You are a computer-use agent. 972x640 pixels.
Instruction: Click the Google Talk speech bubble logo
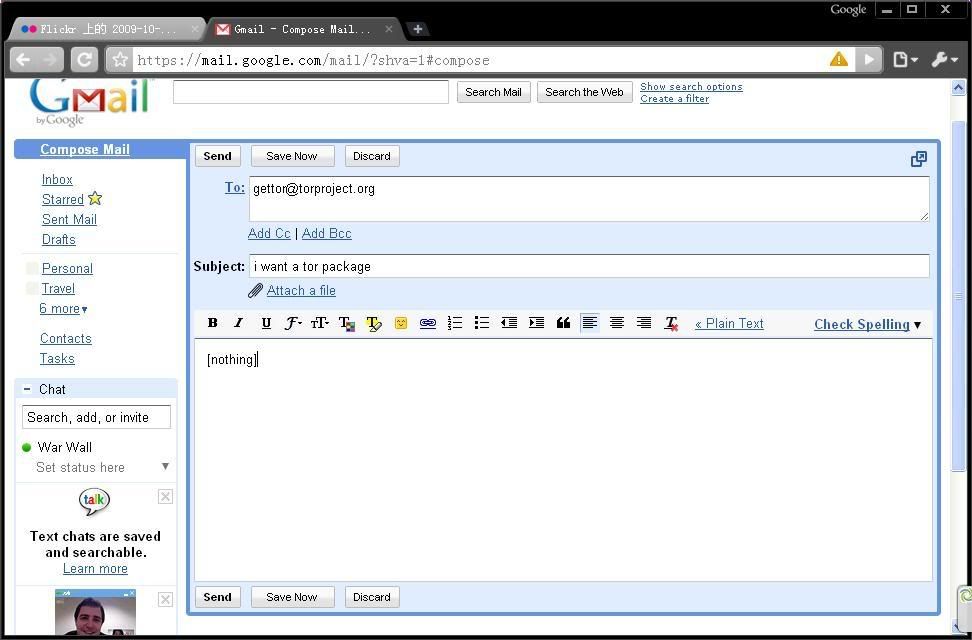click(94, 501)
